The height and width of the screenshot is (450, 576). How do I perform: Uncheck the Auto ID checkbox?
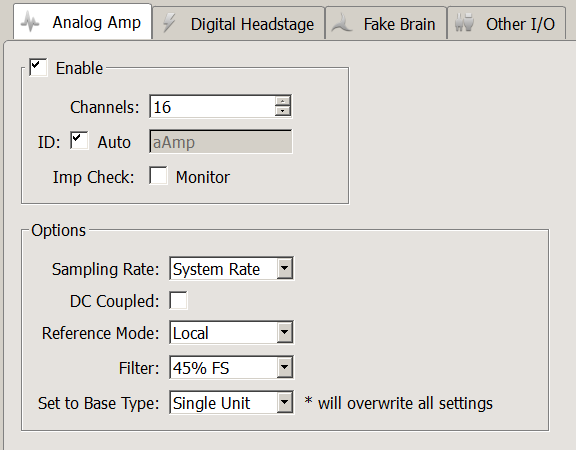pos(79,141)
